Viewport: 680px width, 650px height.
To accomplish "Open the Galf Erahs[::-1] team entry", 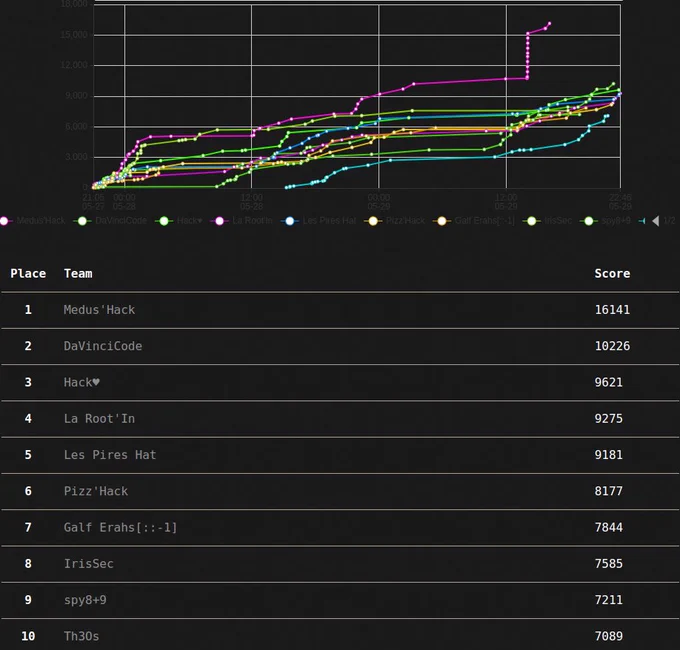I will tap(121, 527).
